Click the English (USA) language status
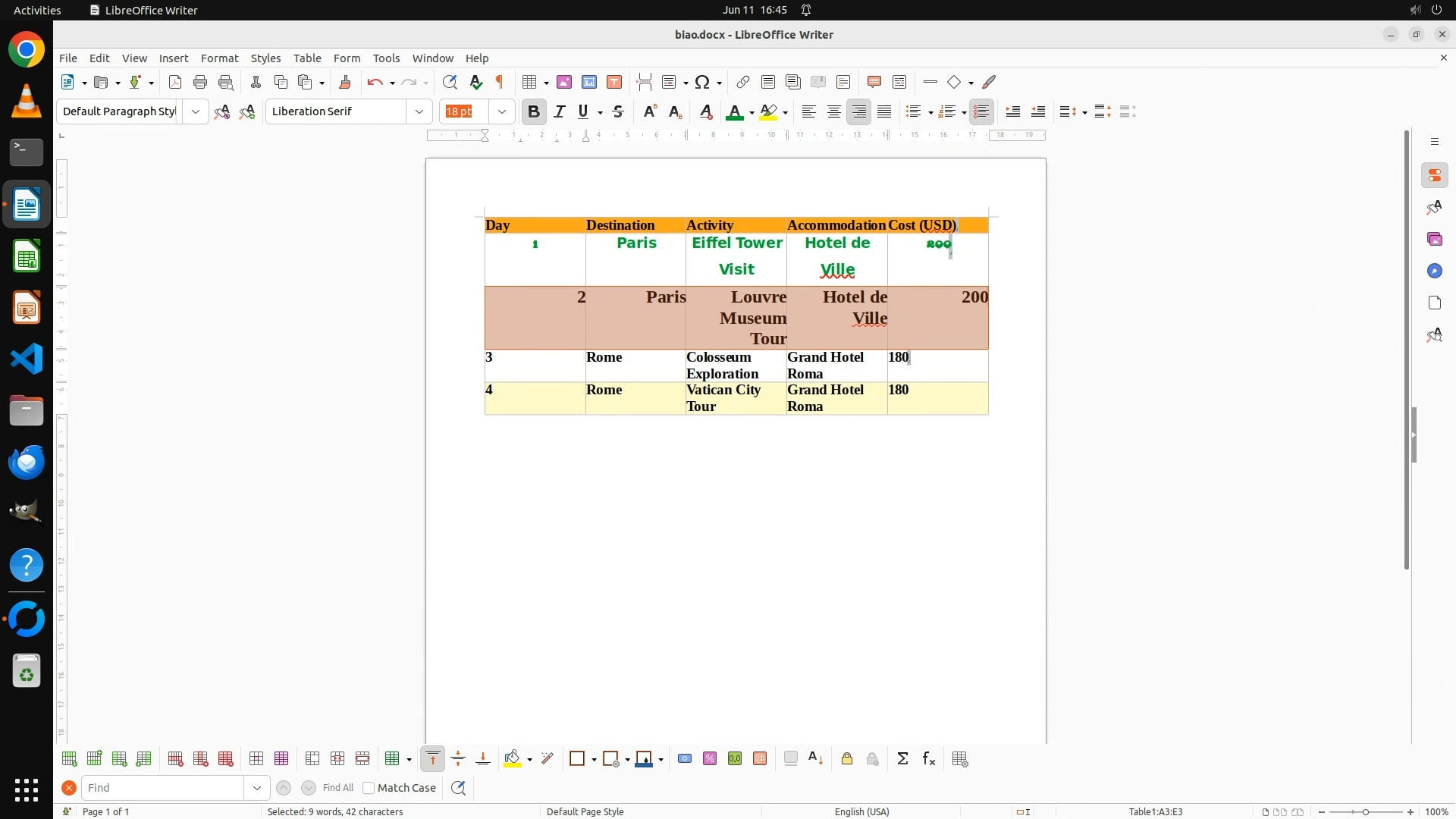1456x819 pixels. pyautogui.click(x=861, y=811)
